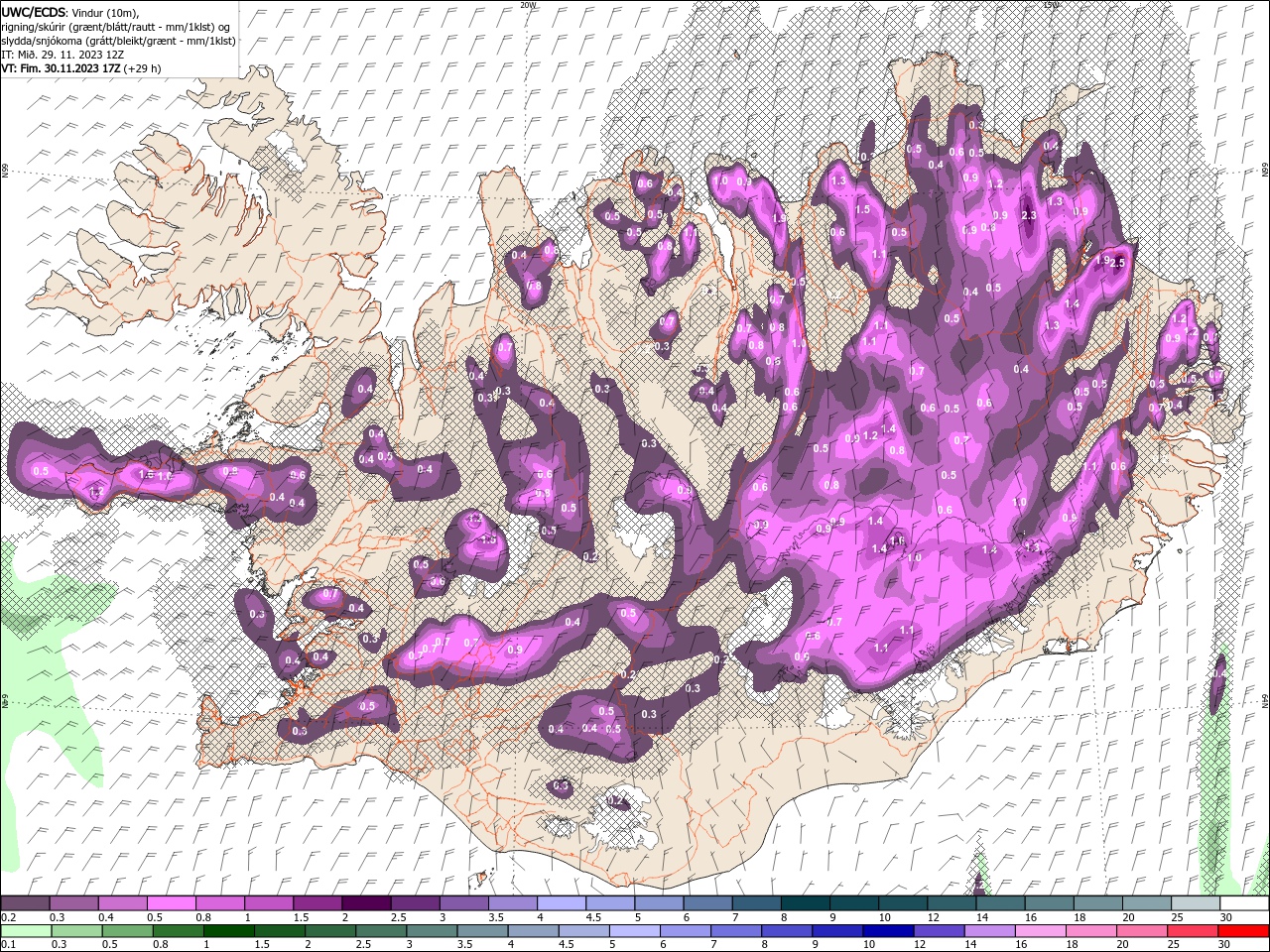This screenshot has height=952, width=1270.
Task: Click the 0.3 purple swatch in upper snow legend
Action: (x=72, y=903)
